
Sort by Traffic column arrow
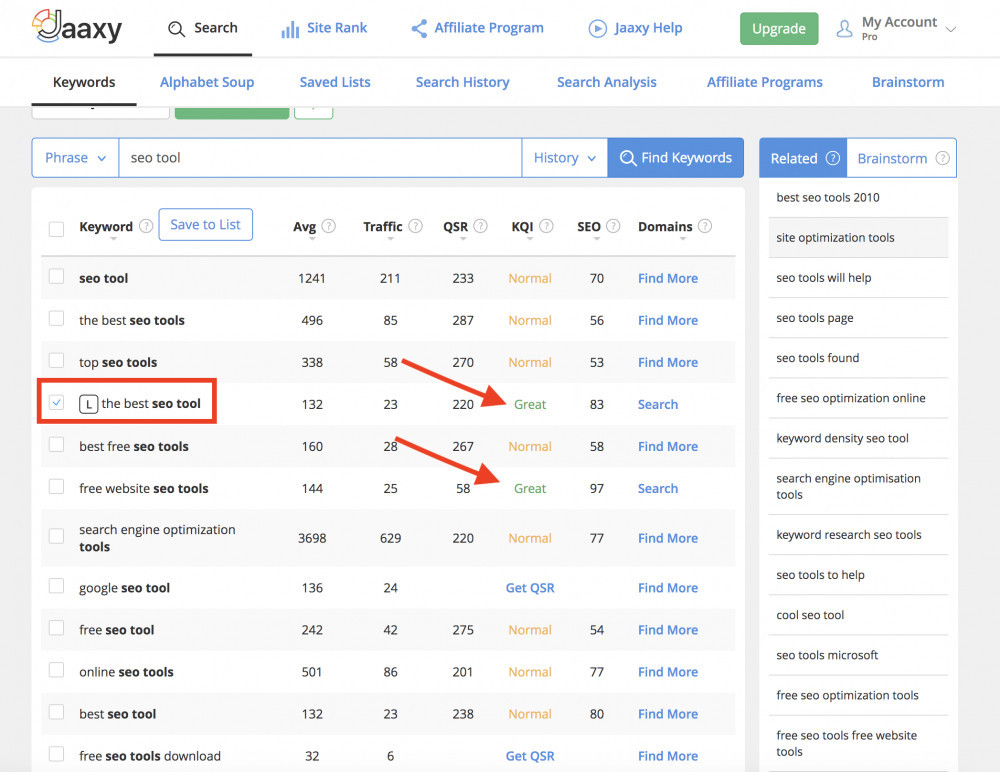click(x=390, y=239)
